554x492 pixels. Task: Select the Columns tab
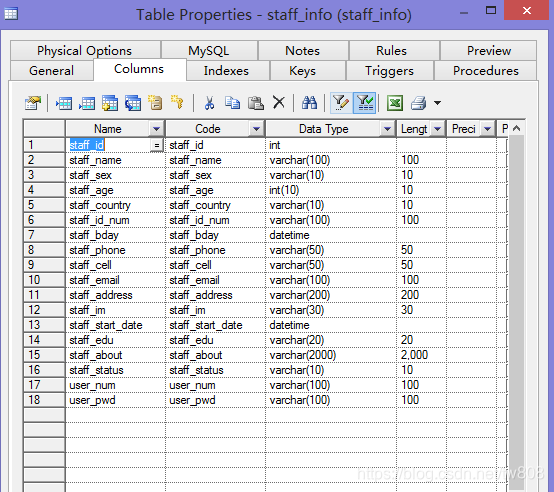(139, 69)
